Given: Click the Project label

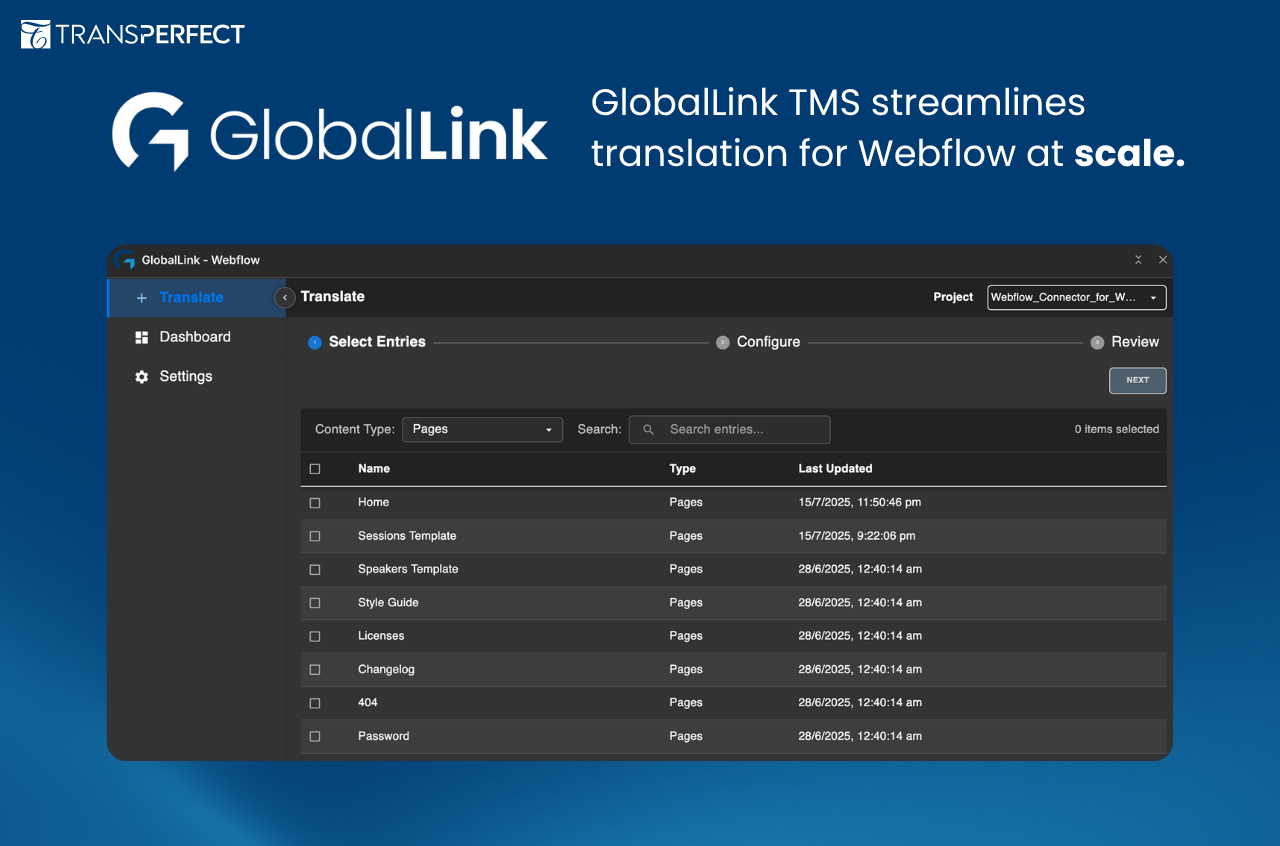Looking at the screenshot, I should pyautogui.click(x=953, y=297).
